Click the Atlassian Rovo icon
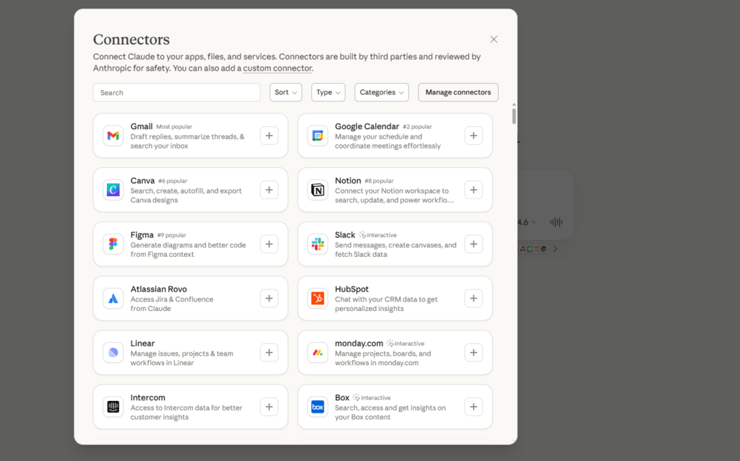This screenshot has height=461, width=740. pyautogui.click(x=113, y=298)
